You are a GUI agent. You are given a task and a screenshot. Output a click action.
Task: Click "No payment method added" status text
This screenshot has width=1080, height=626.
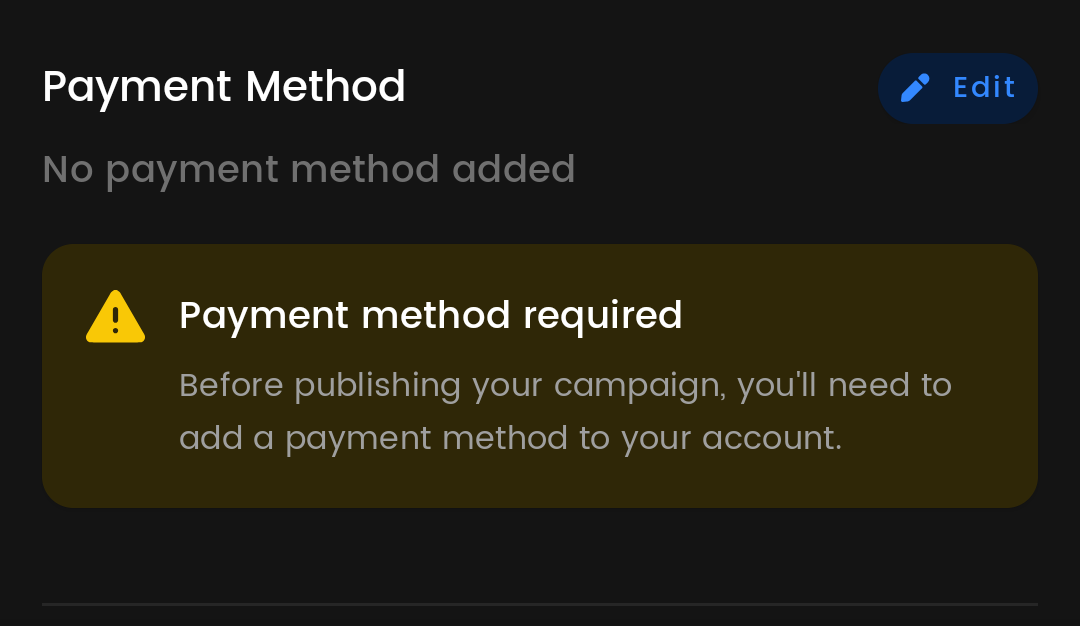(309, 169)
